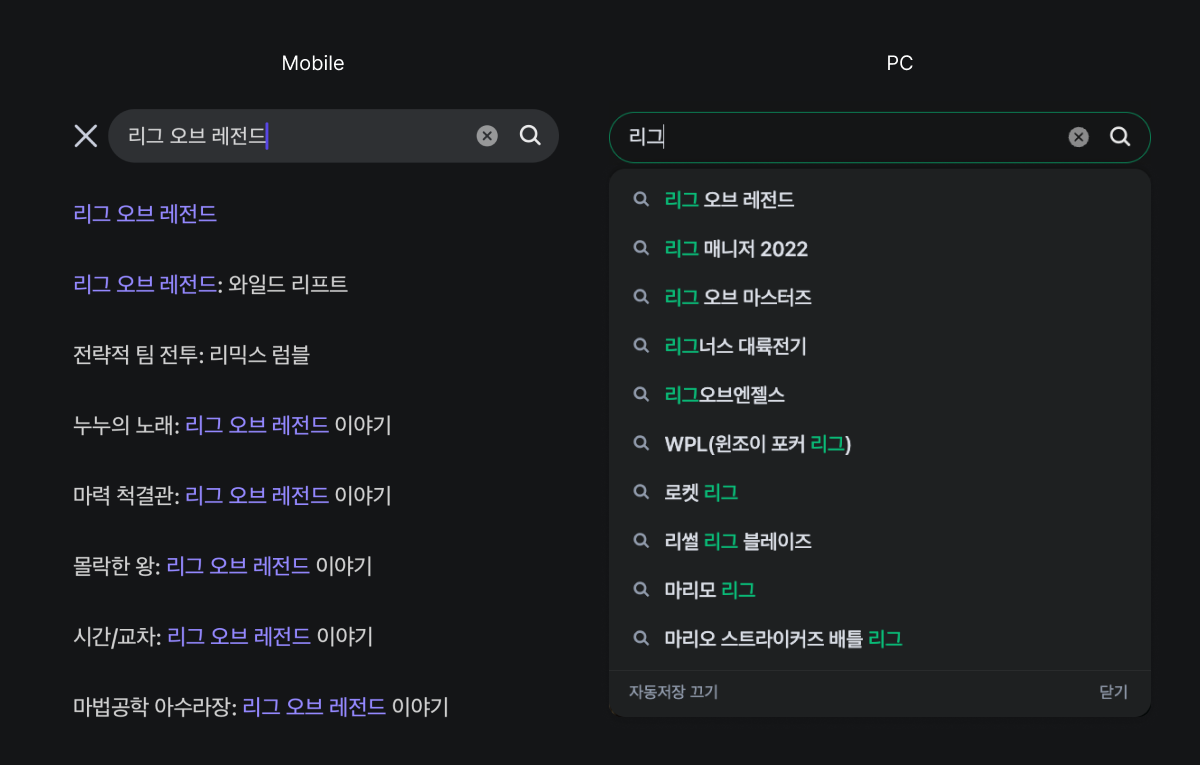The width and height of the screenshot is (1200, 765).
Task: Click search icon beside 마리모 리그
Action: coord(641,589)
